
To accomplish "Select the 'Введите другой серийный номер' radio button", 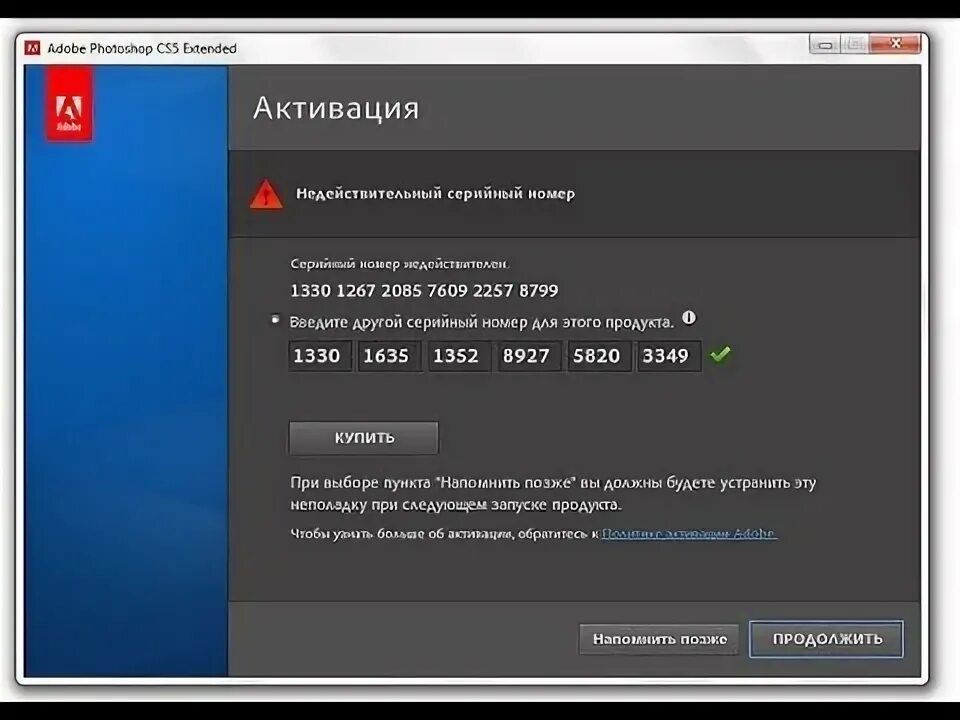I will [x=276, y=319].
